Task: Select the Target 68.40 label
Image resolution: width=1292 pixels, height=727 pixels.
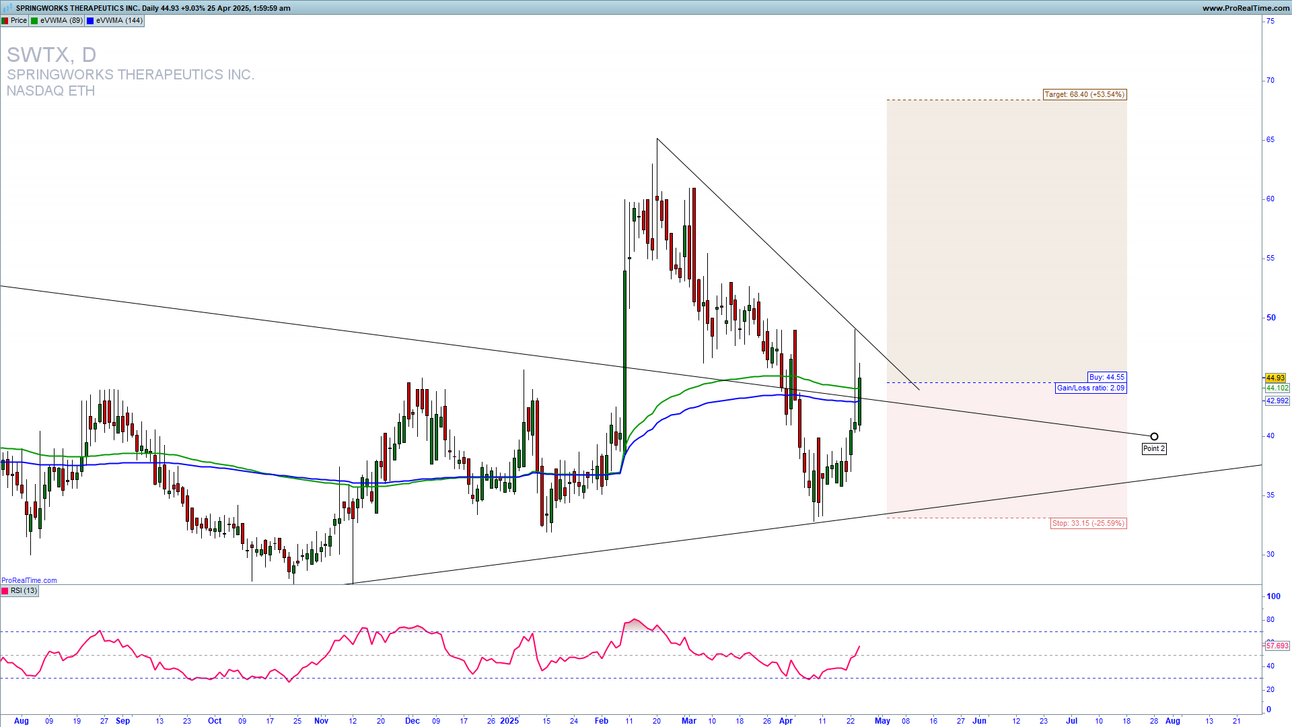Action: (x=1084, y=94)
